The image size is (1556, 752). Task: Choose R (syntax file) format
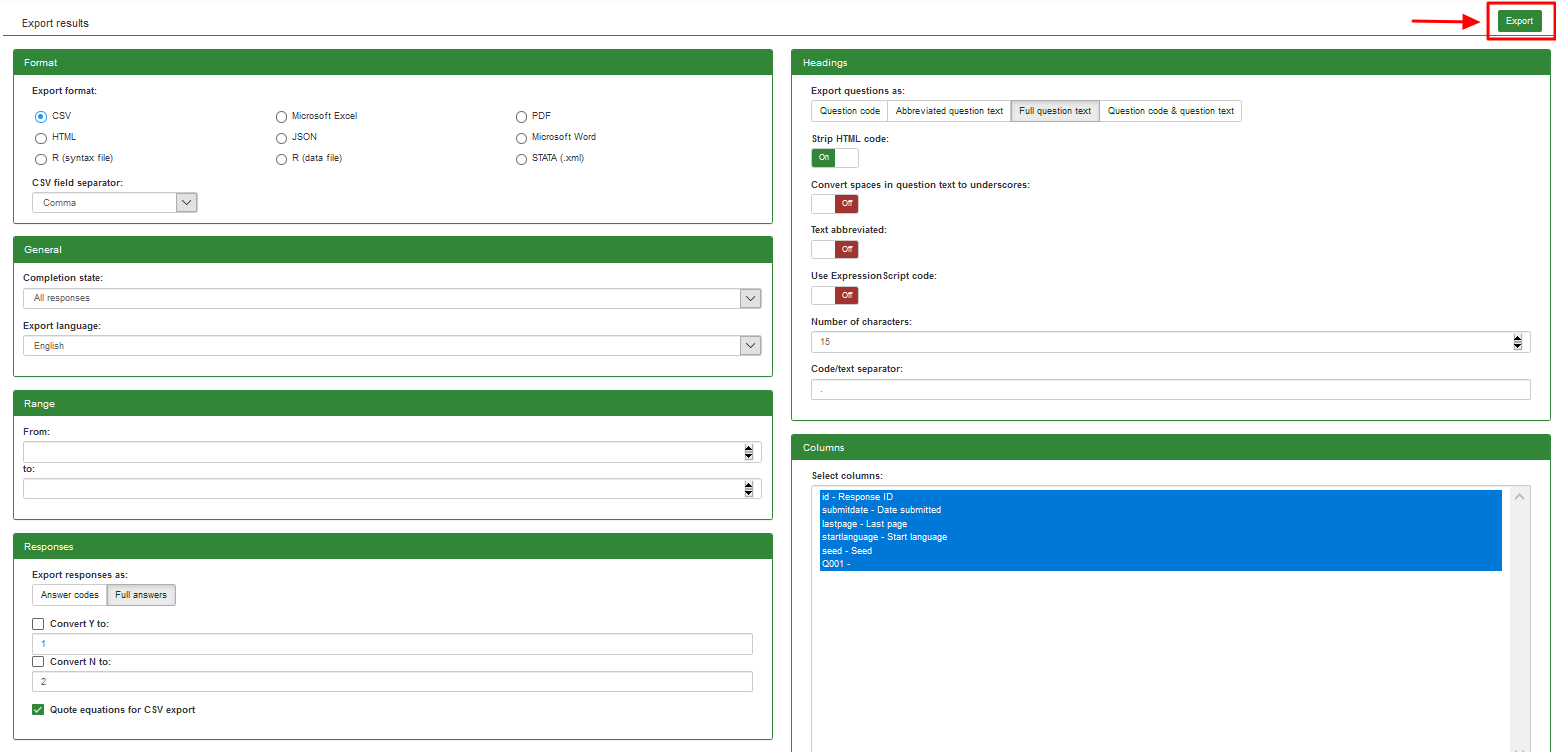pos(41,159)
